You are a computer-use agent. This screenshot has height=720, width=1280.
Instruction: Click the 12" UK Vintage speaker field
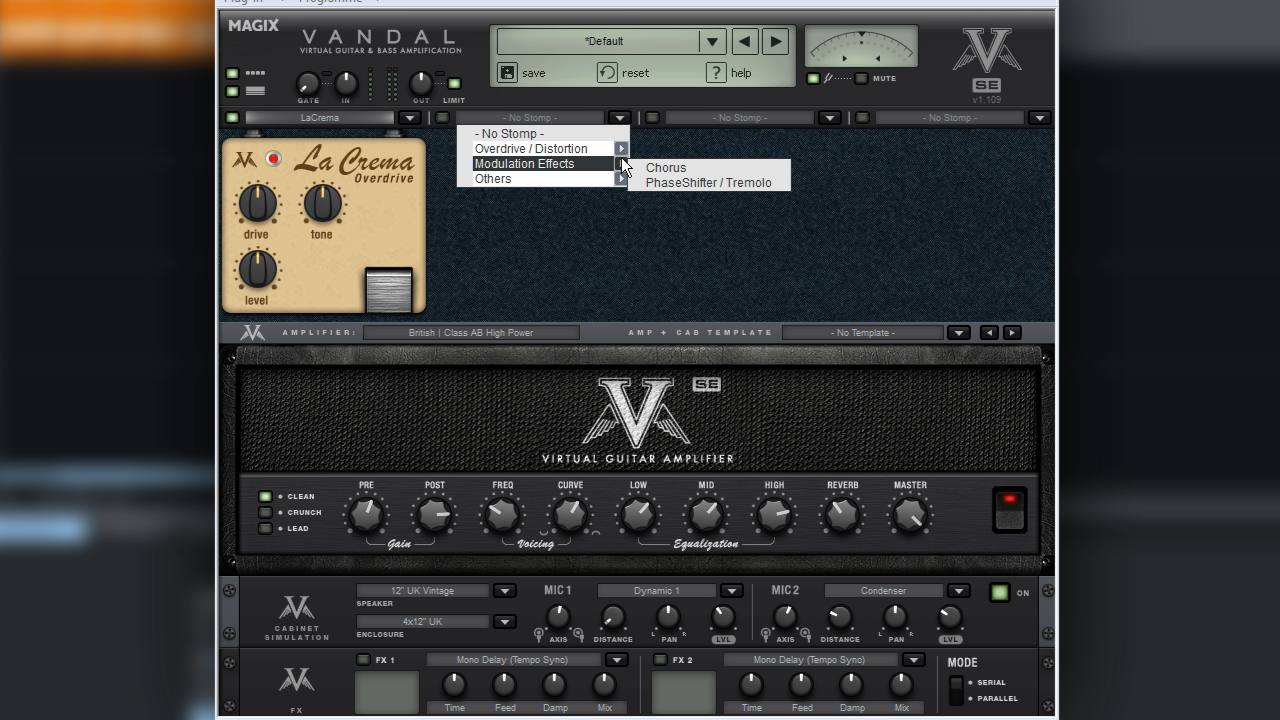coord(423,591)
